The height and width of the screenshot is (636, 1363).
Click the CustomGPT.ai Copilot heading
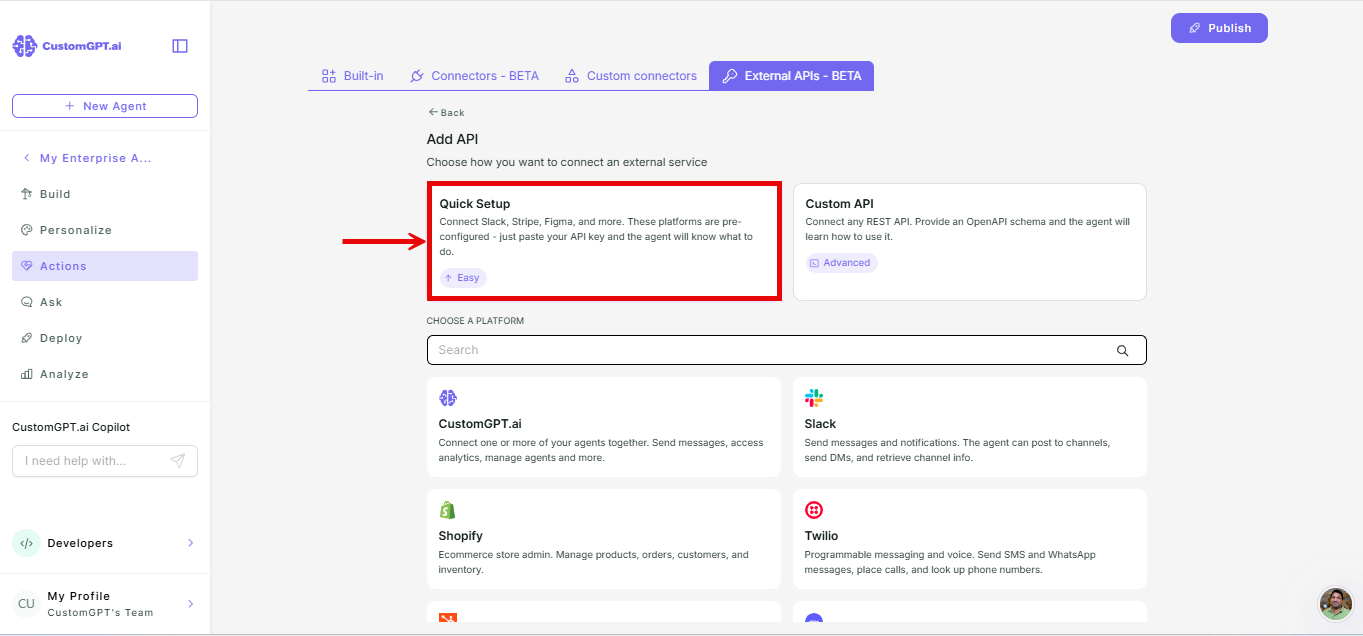(x=71, y=427)
